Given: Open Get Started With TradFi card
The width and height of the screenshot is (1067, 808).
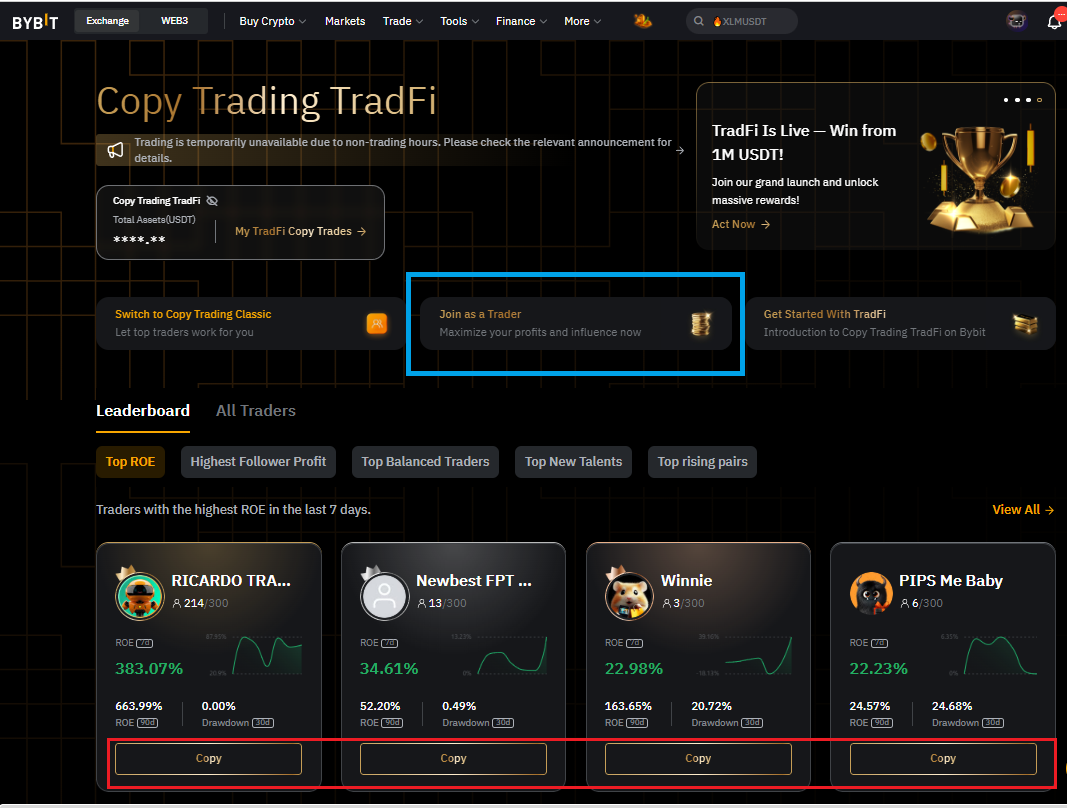Looking at the screenshot, I should tap(900, 323).
